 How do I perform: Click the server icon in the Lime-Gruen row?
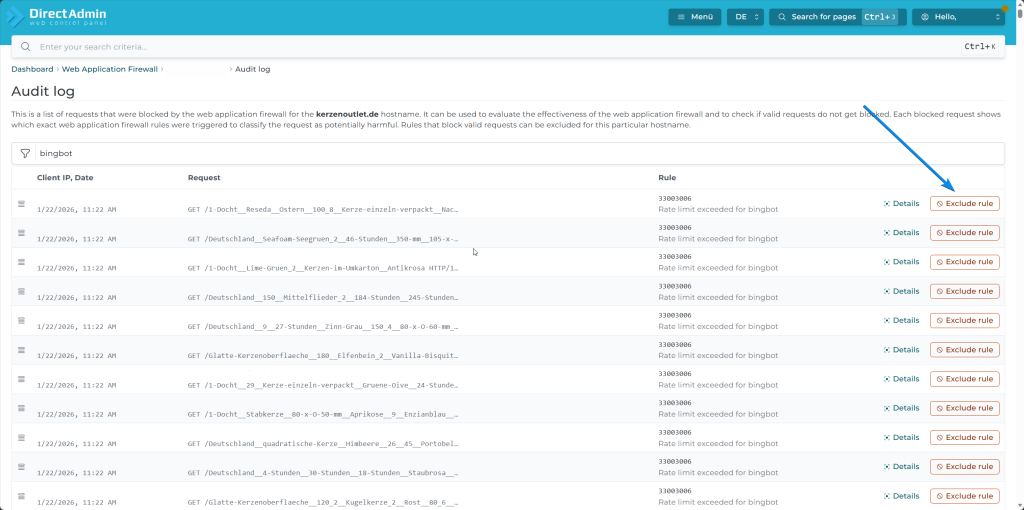[x=20, y=262]
